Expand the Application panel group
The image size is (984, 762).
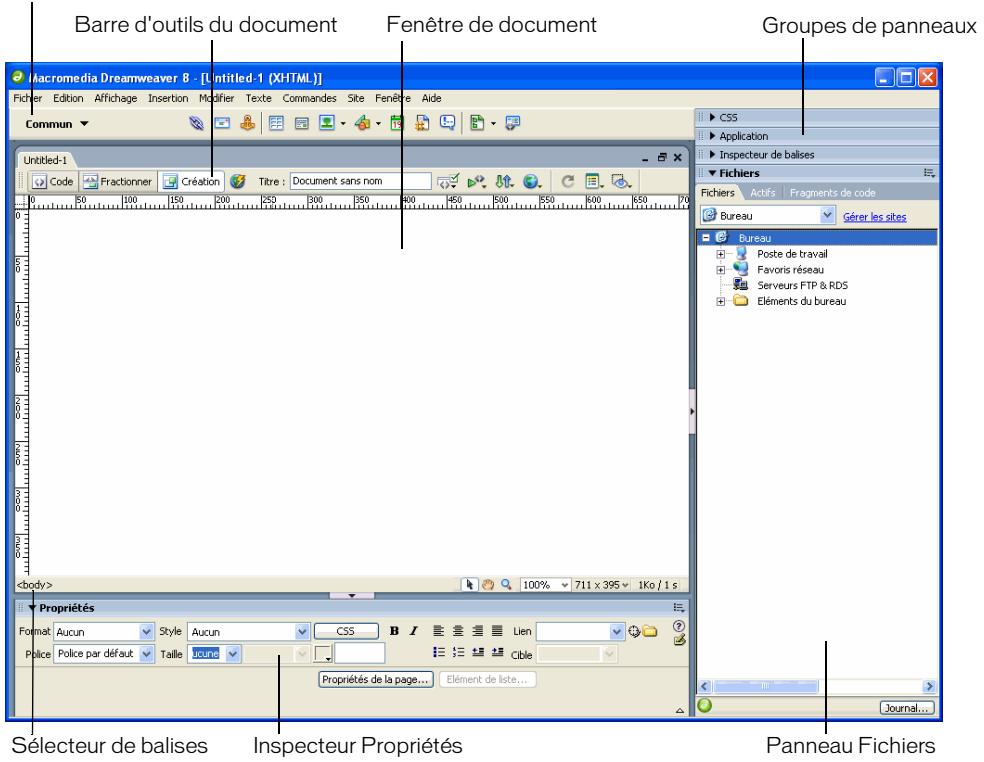(x=712, y=136)
